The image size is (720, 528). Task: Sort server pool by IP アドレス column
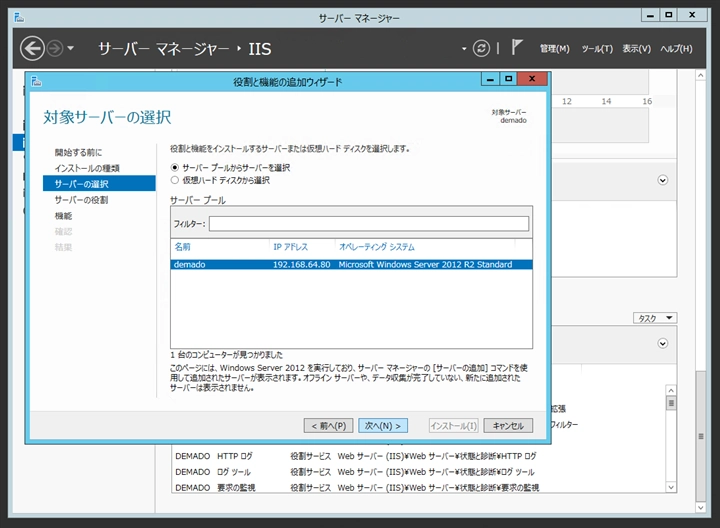point(290,247)
